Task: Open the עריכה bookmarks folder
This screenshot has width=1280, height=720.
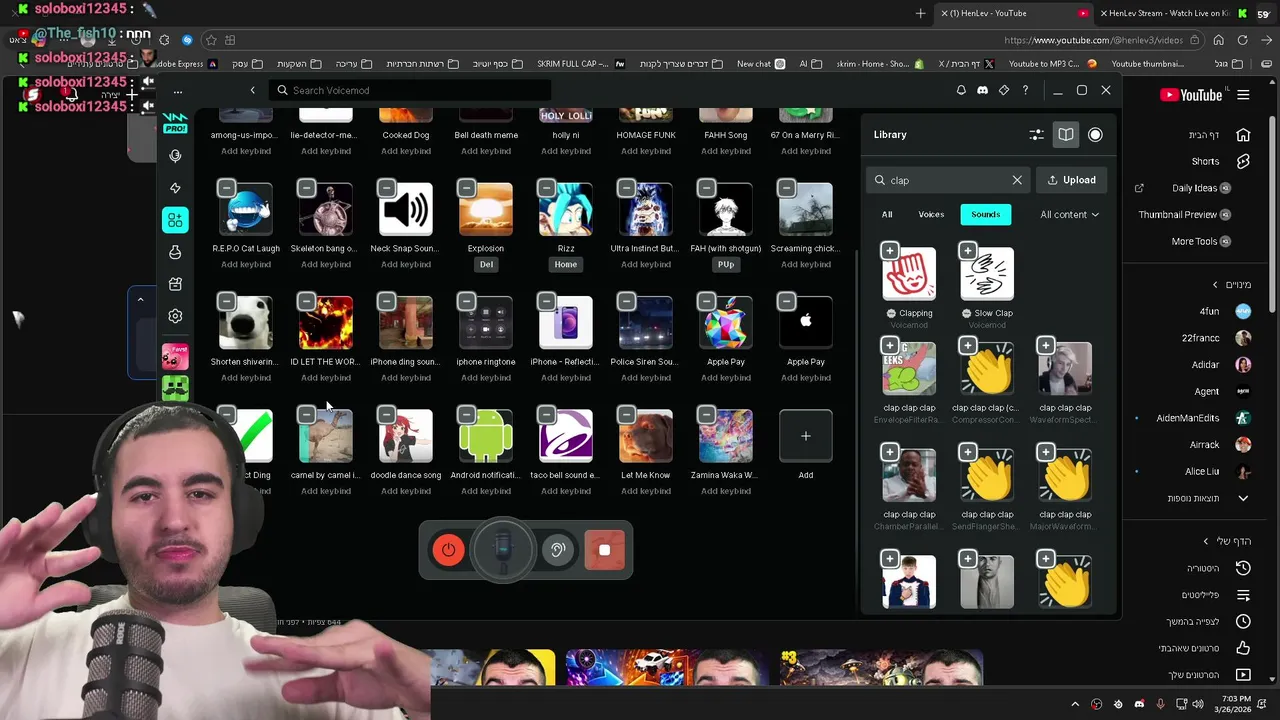Action: [x=354, y=64]
